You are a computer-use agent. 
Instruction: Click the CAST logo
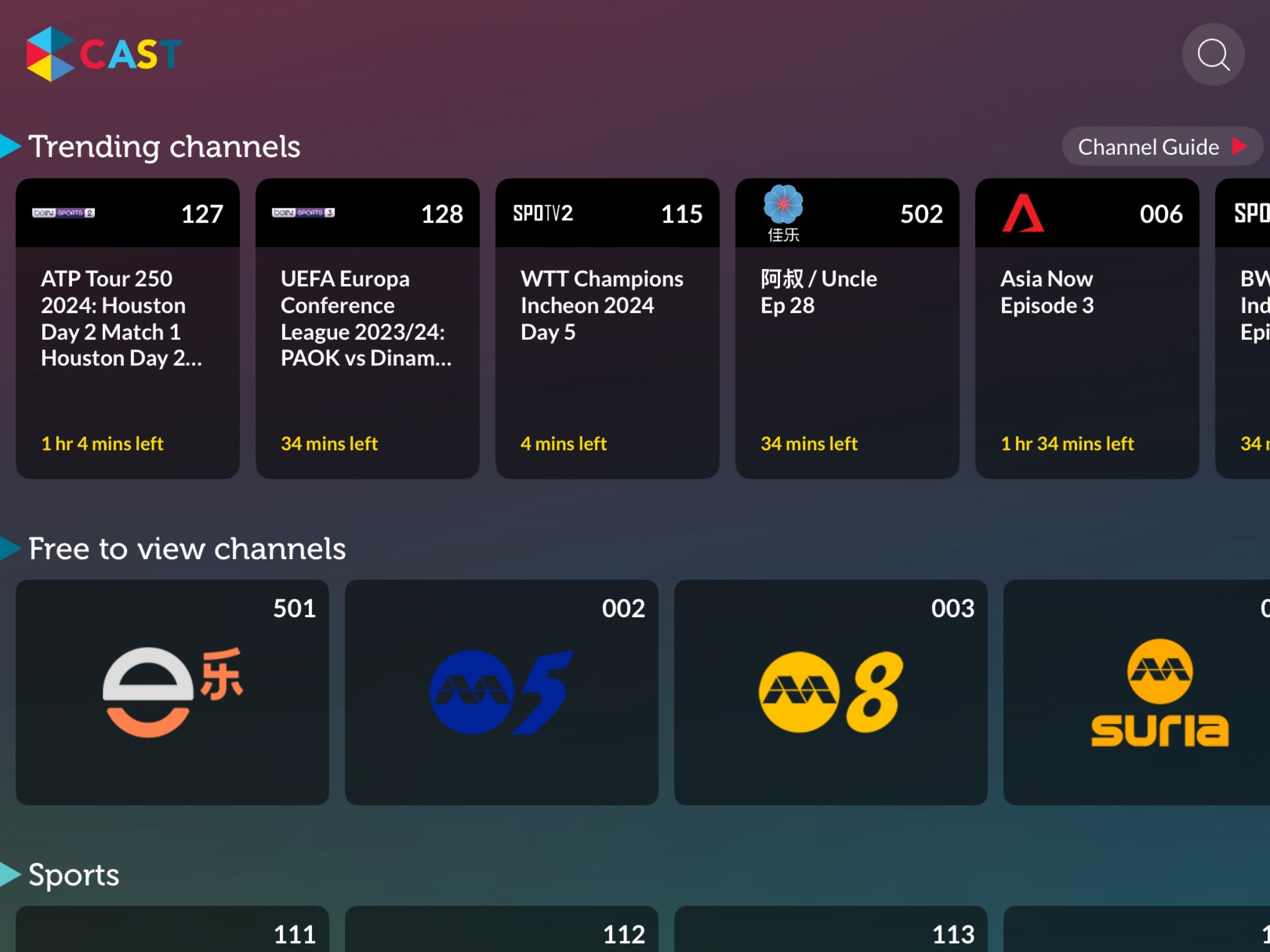point(104,54)
